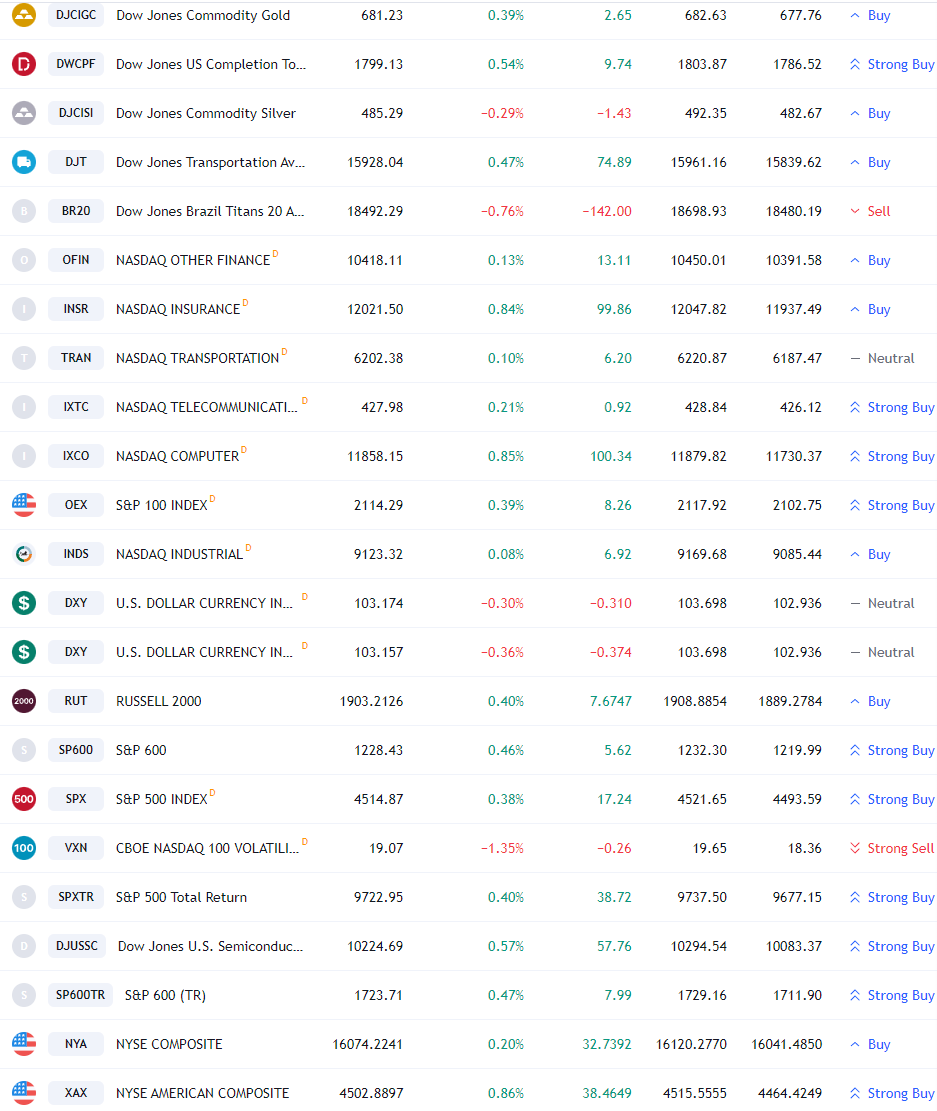
Task: Click Strong Buy rating for DWCPF
Action: click(892, 64)
